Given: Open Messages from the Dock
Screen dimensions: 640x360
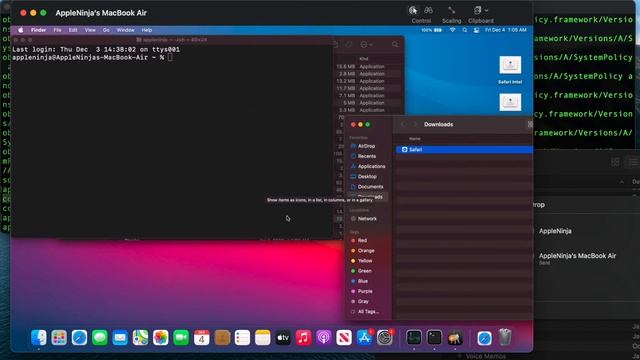Looking at the screenshot, I should (x=100, y=338).
